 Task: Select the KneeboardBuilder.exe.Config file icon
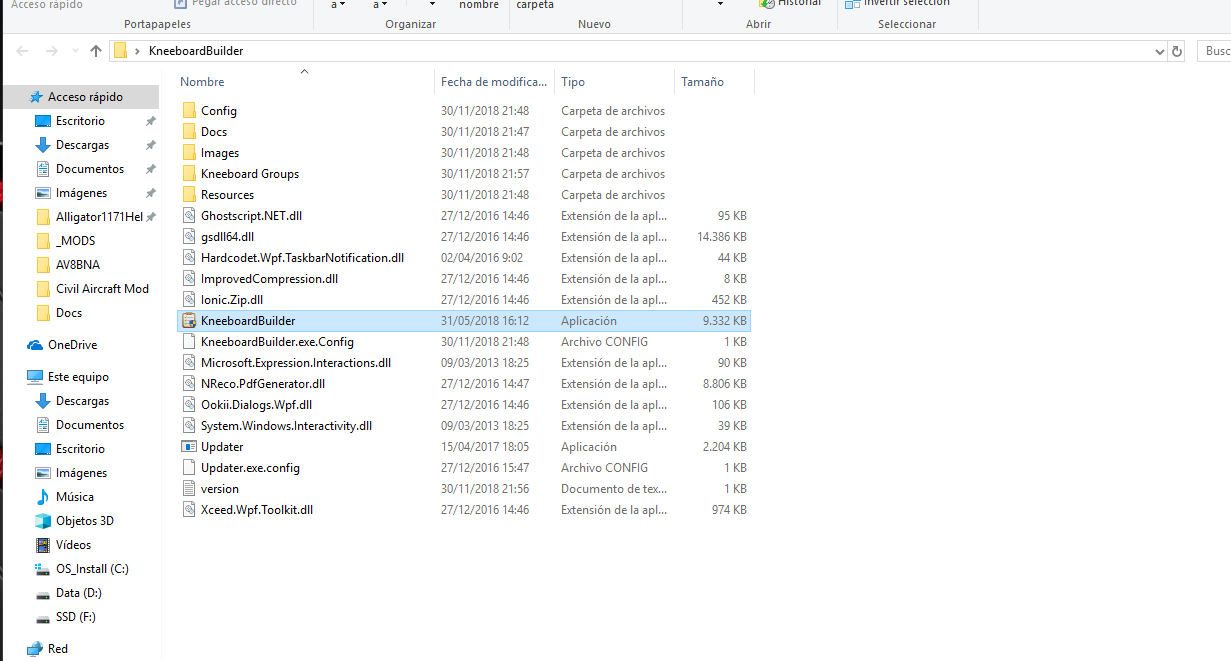(x=190, y=342)
